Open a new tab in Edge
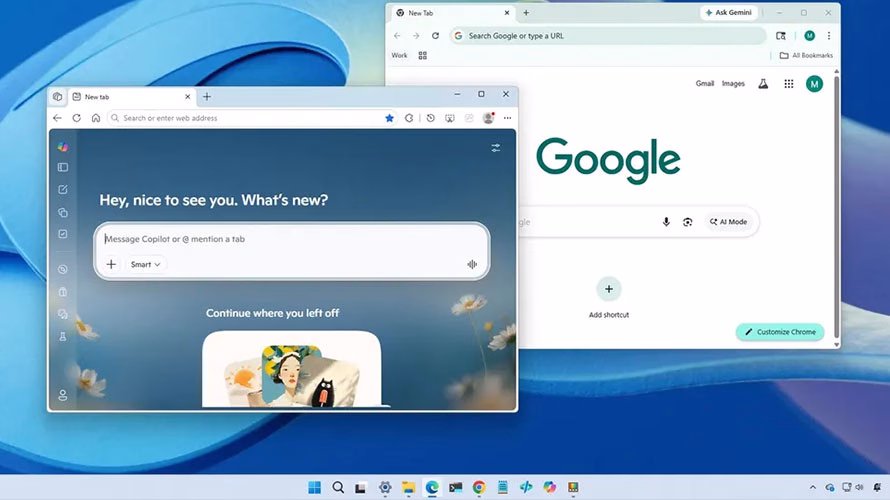 pos(207,97)
